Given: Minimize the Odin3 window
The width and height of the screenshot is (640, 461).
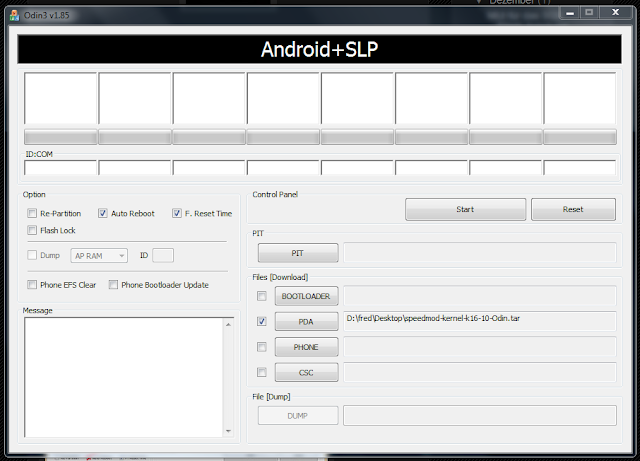Looking at the screenshot, I should [x=570, y=13].
